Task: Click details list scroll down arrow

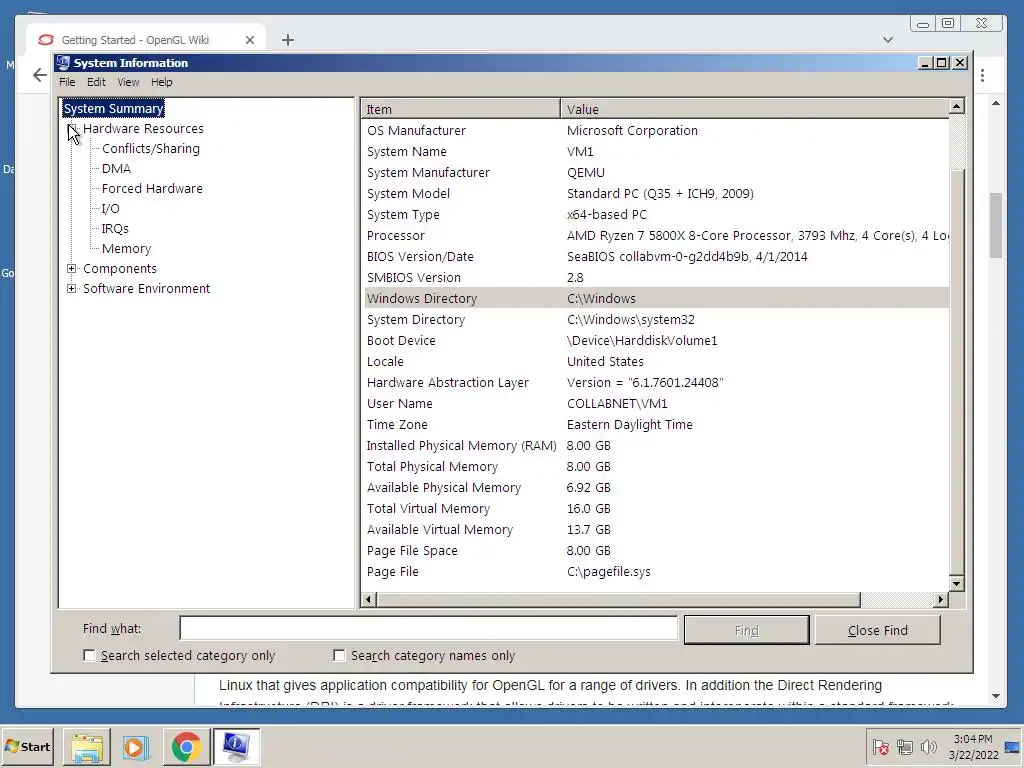Action: click(957, 584)
